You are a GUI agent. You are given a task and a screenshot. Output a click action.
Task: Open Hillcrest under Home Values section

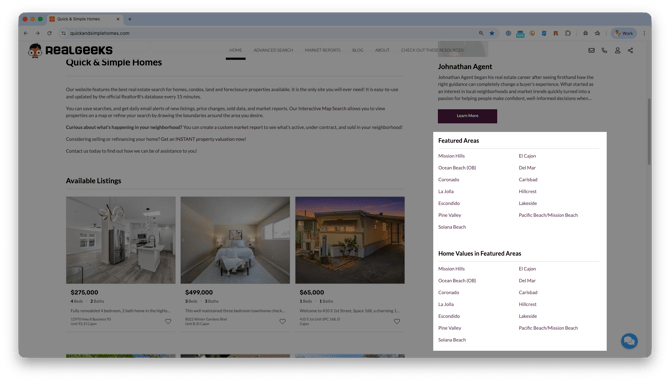point(527,304)
